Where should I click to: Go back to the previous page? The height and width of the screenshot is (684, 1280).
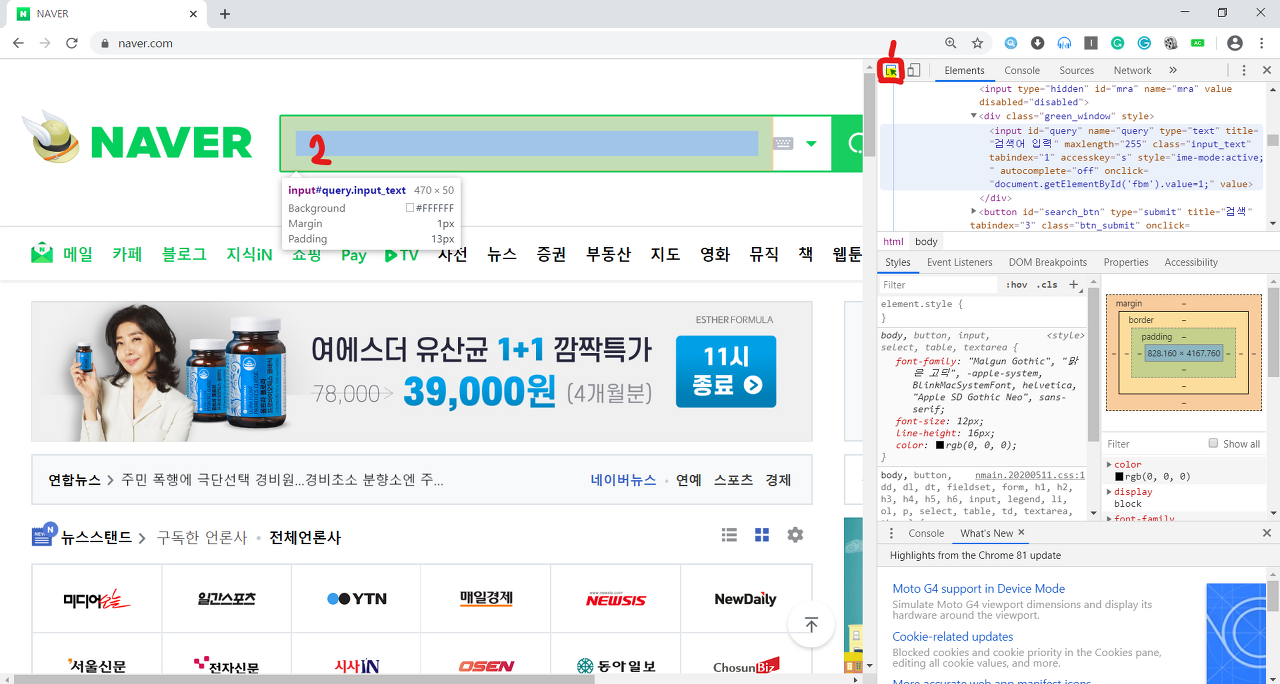18,43
